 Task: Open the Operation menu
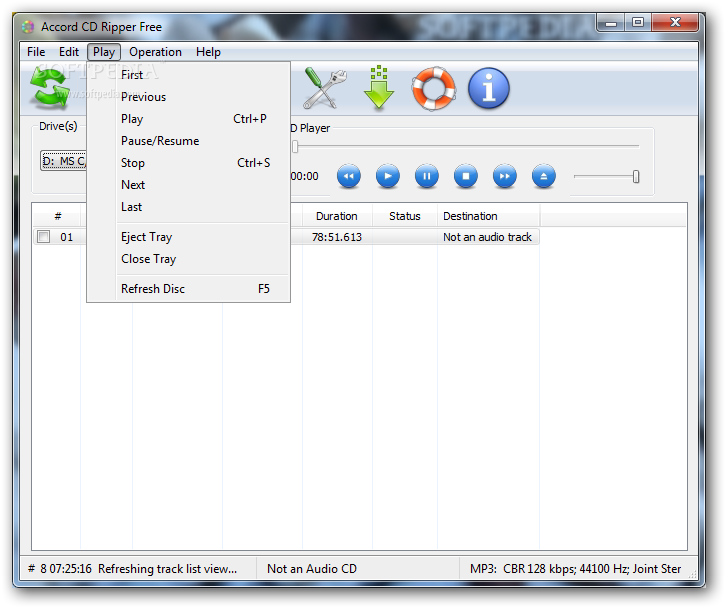click(155, 52)
